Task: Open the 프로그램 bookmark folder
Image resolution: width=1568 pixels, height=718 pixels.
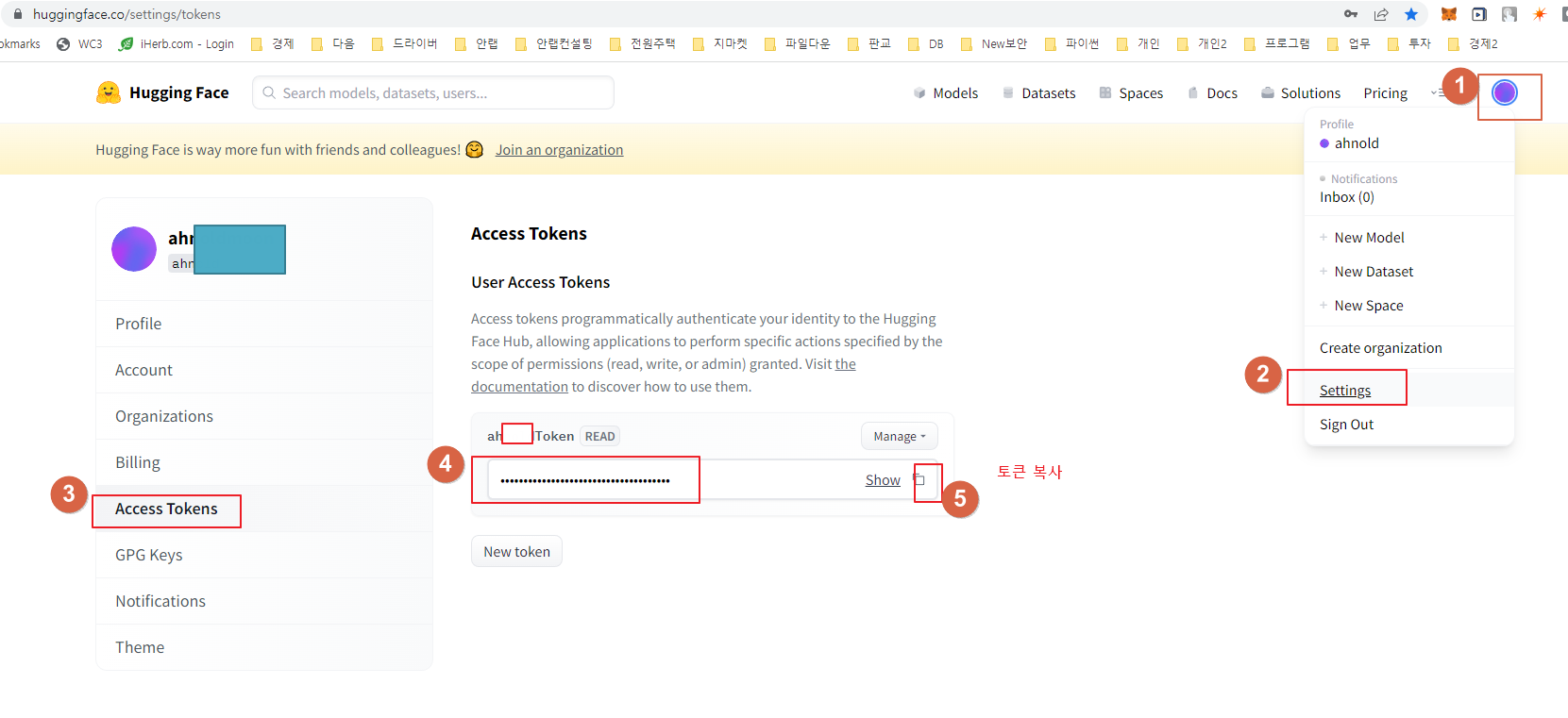Action: click(1277, 43)
